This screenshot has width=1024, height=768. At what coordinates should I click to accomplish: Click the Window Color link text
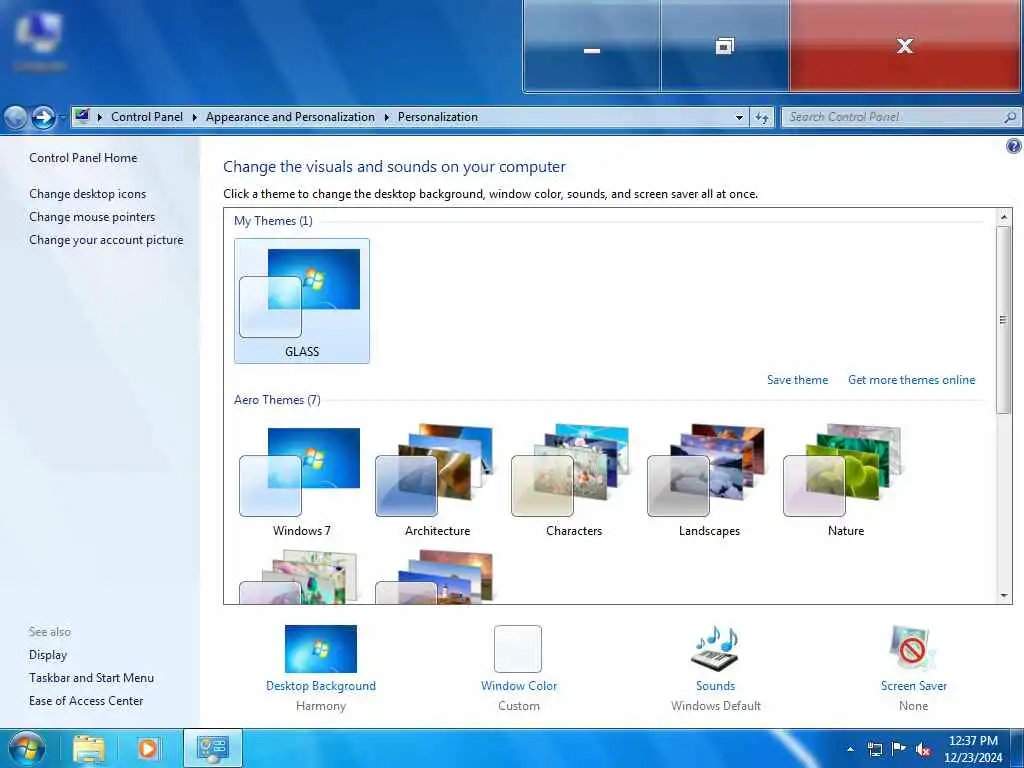519,686
